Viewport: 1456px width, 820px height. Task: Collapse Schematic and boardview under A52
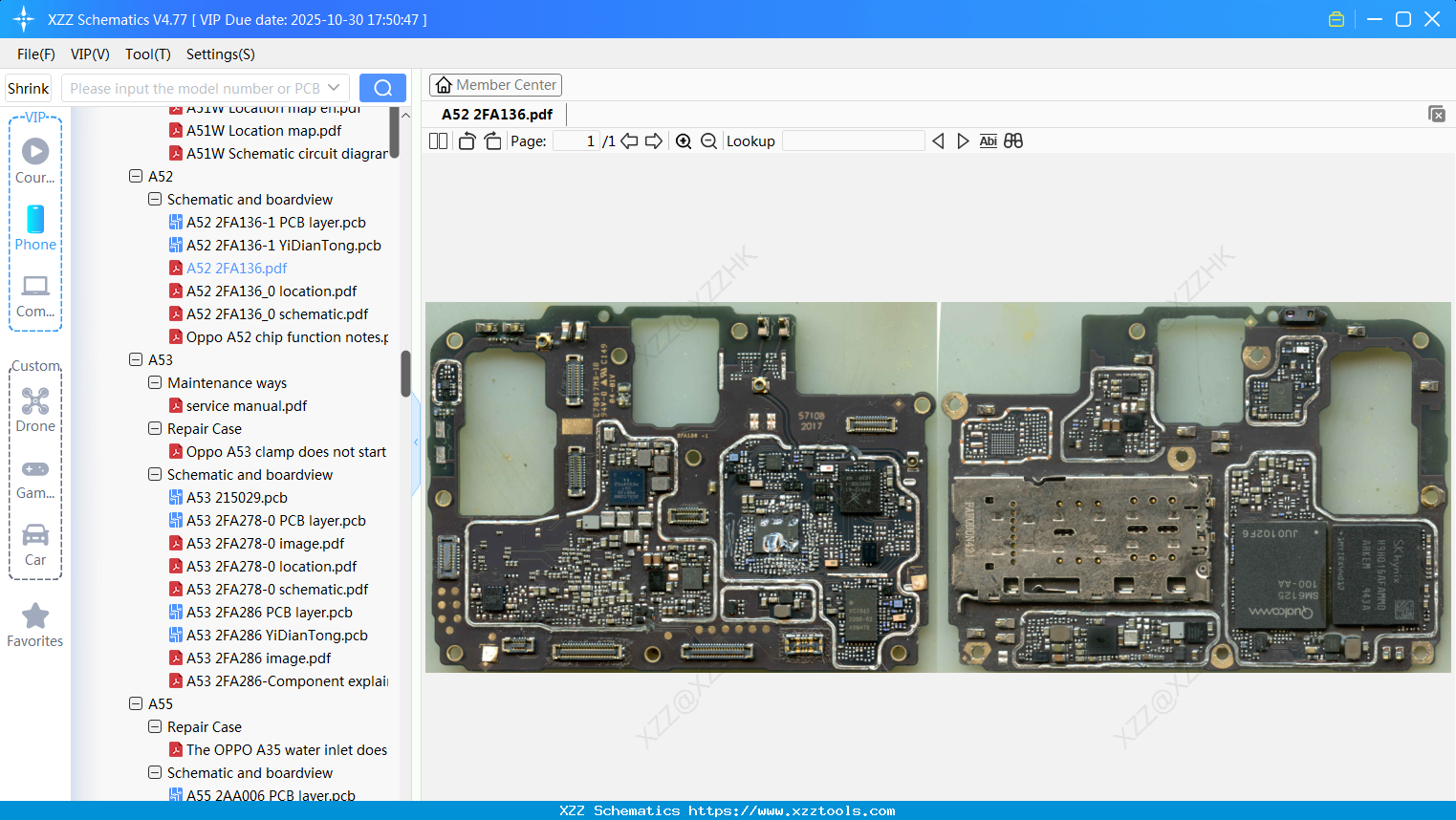click(x=155, y=200)
